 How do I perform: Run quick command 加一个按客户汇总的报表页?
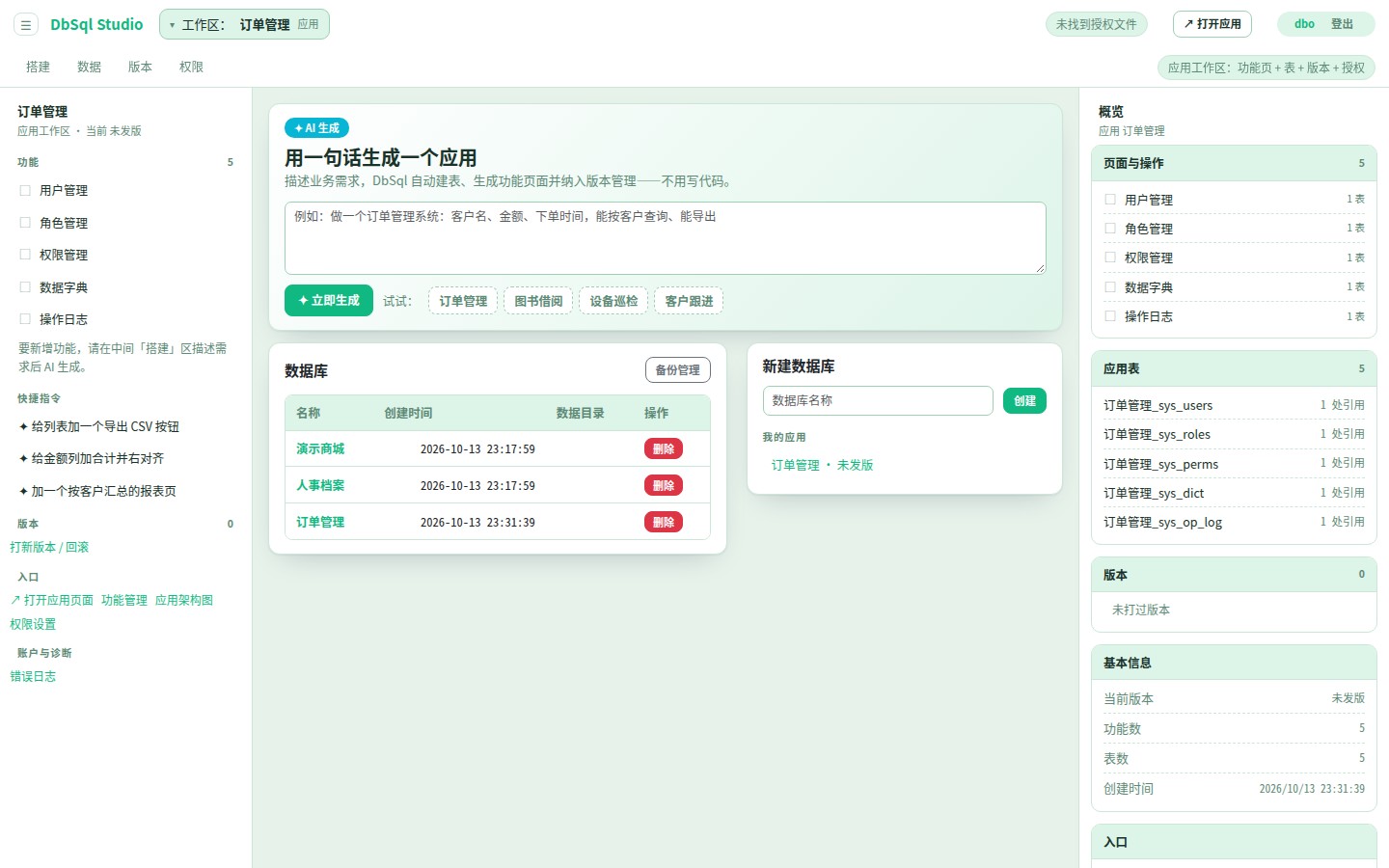click(126, 491)
